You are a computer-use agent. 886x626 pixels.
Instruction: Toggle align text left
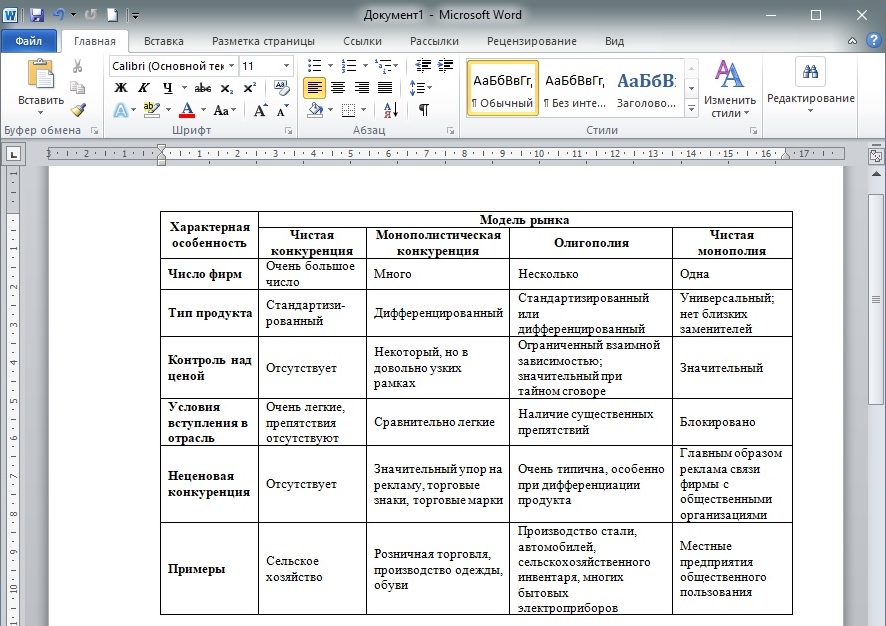[314, 88]
